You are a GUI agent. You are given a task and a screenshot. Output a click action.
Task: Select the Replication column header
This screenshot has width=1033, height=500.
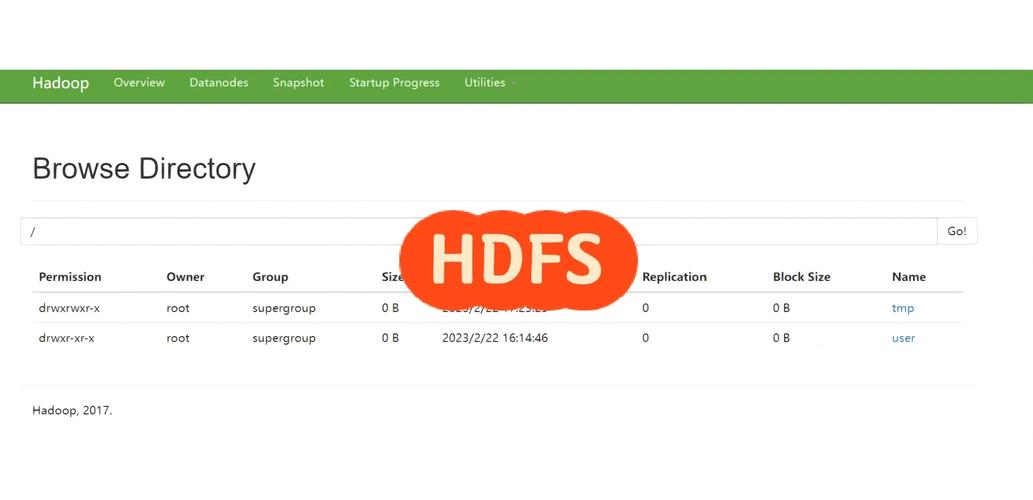(674, 277)
